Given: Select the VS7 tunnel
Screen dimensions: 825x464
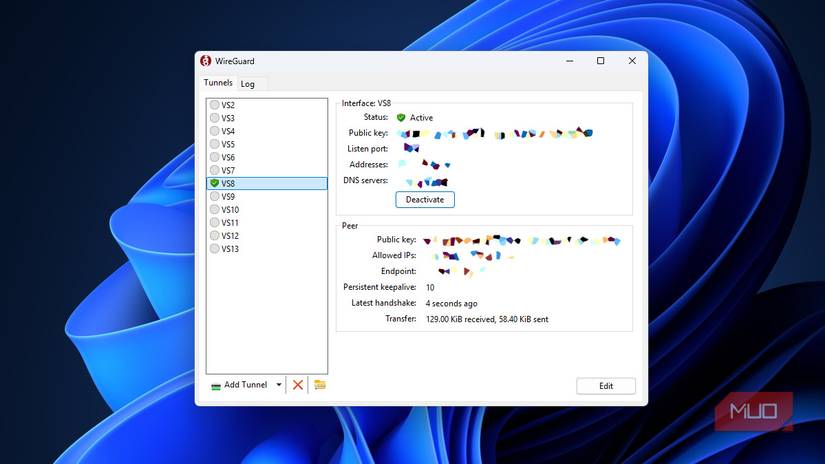Looking at the screenshot, I should pos(267,170).
